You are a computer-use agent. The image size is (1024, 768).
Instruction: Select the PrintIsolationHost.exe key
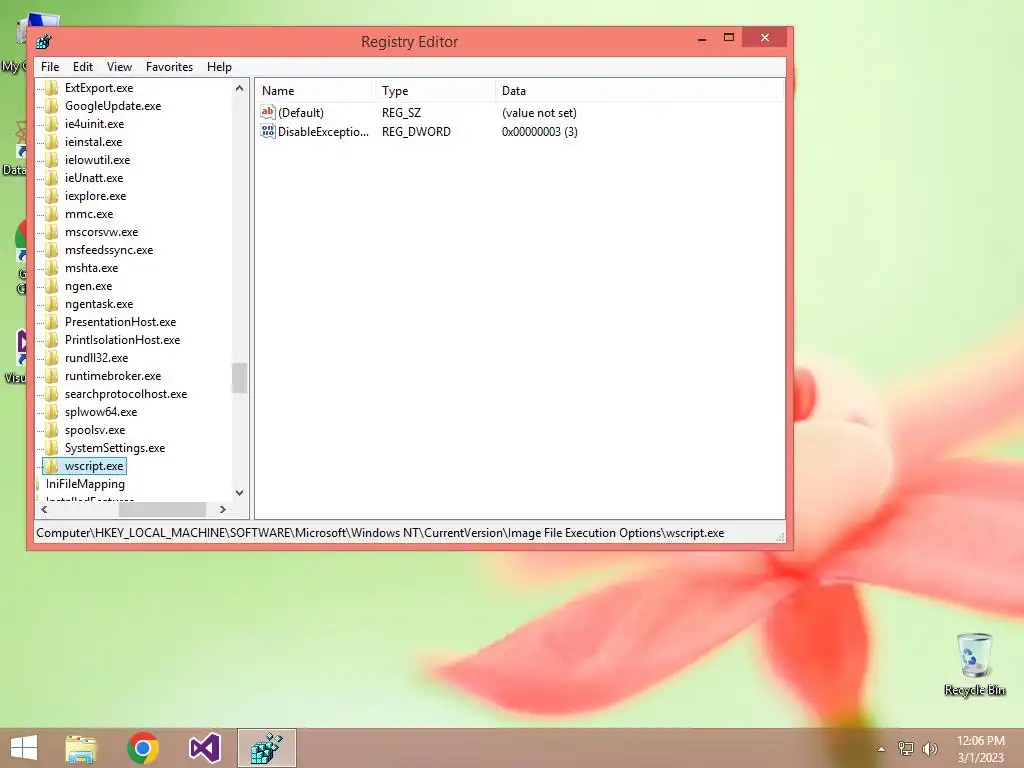[122, 340]
